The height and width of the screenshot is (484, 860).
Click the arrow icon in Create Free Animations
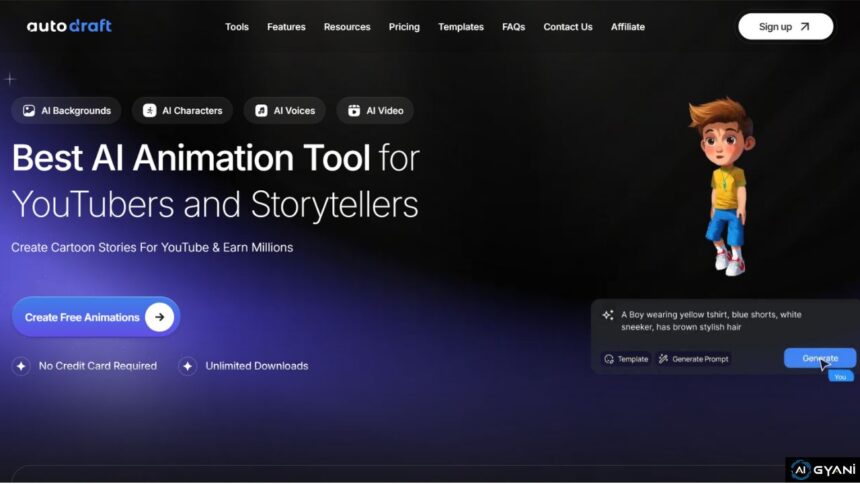tap(160, 317)
